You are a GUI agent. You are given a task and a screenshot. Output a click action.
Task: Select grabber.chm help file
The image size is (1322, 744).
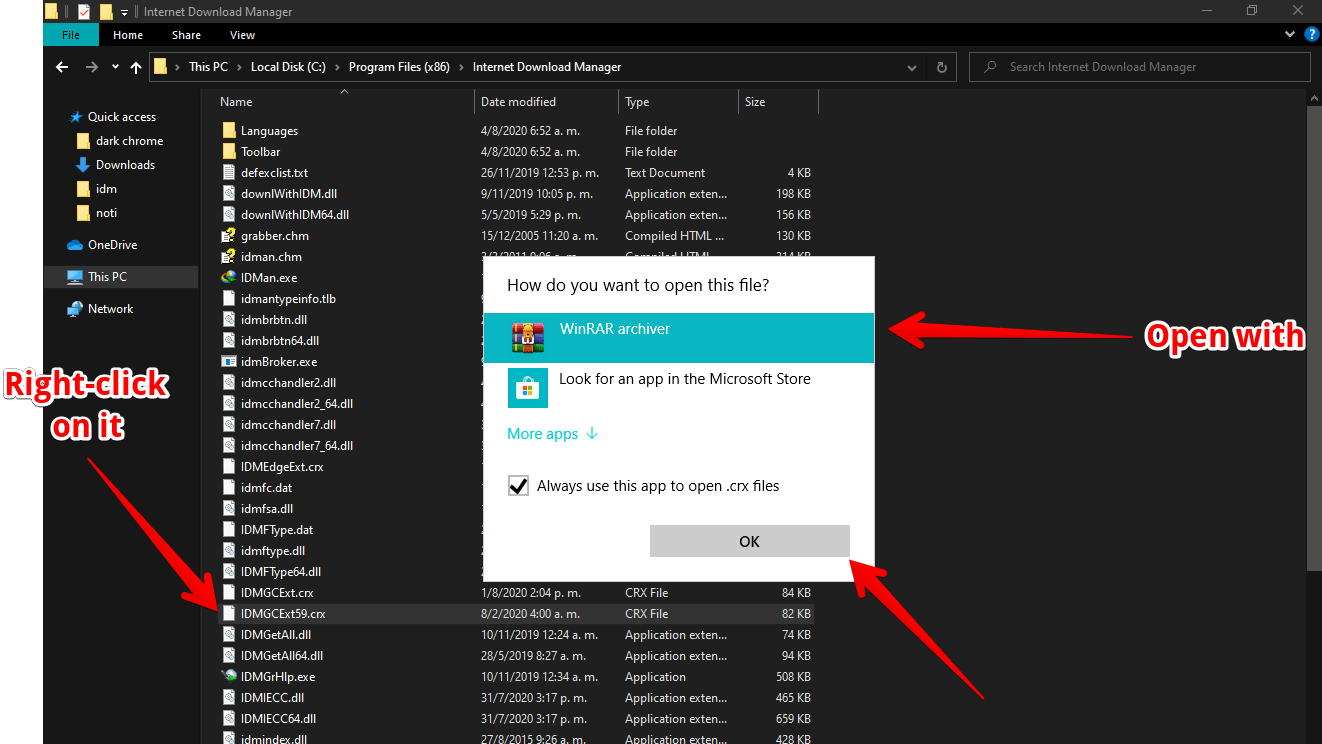pyautogui.click(x=274, y=236)
